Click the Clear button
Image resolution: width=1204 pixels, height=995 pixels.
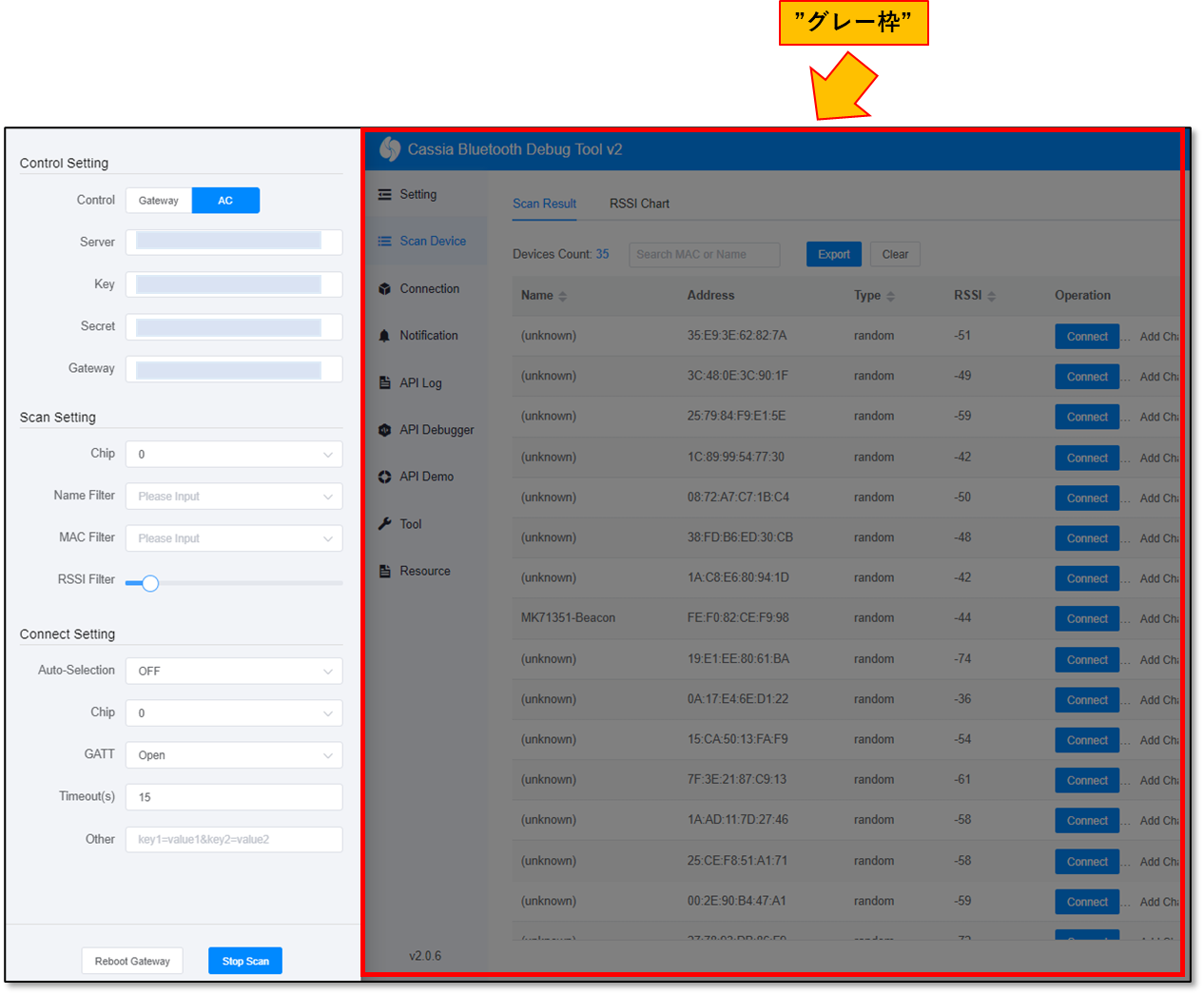pos(895,255)
